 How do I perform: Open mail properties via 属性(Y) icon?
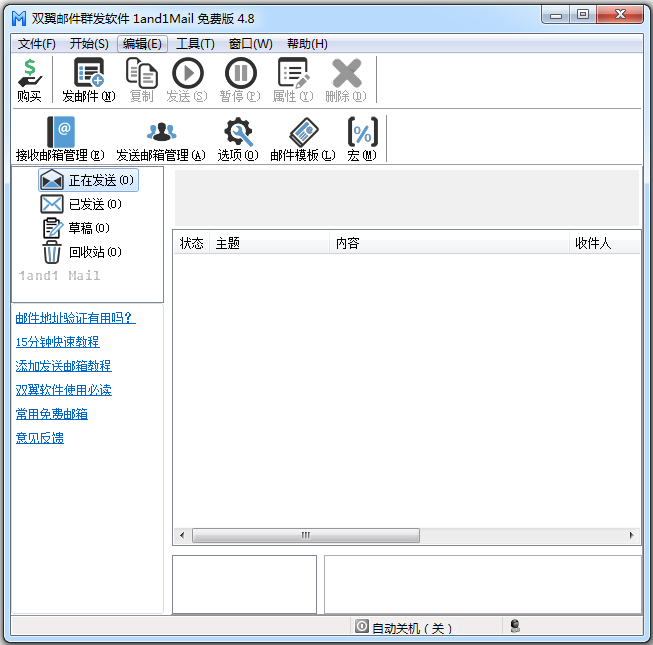point(293,80)
